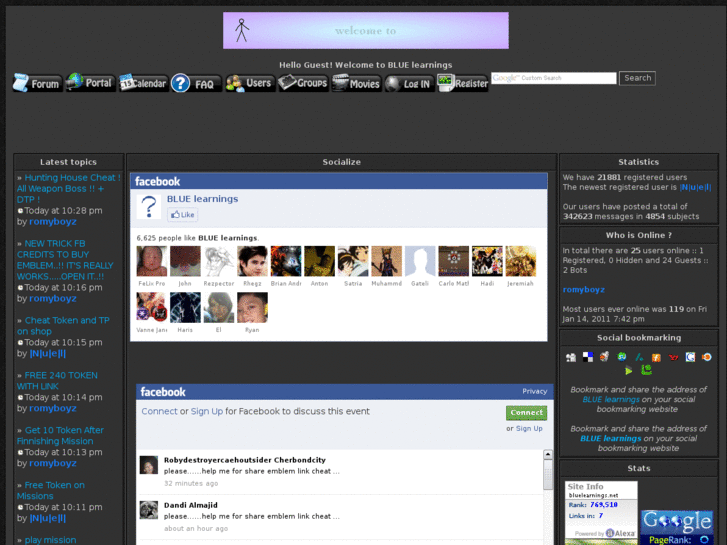Click the green Connect button
The width and height of the screenshot is (727, 545).
click(526, 412)
